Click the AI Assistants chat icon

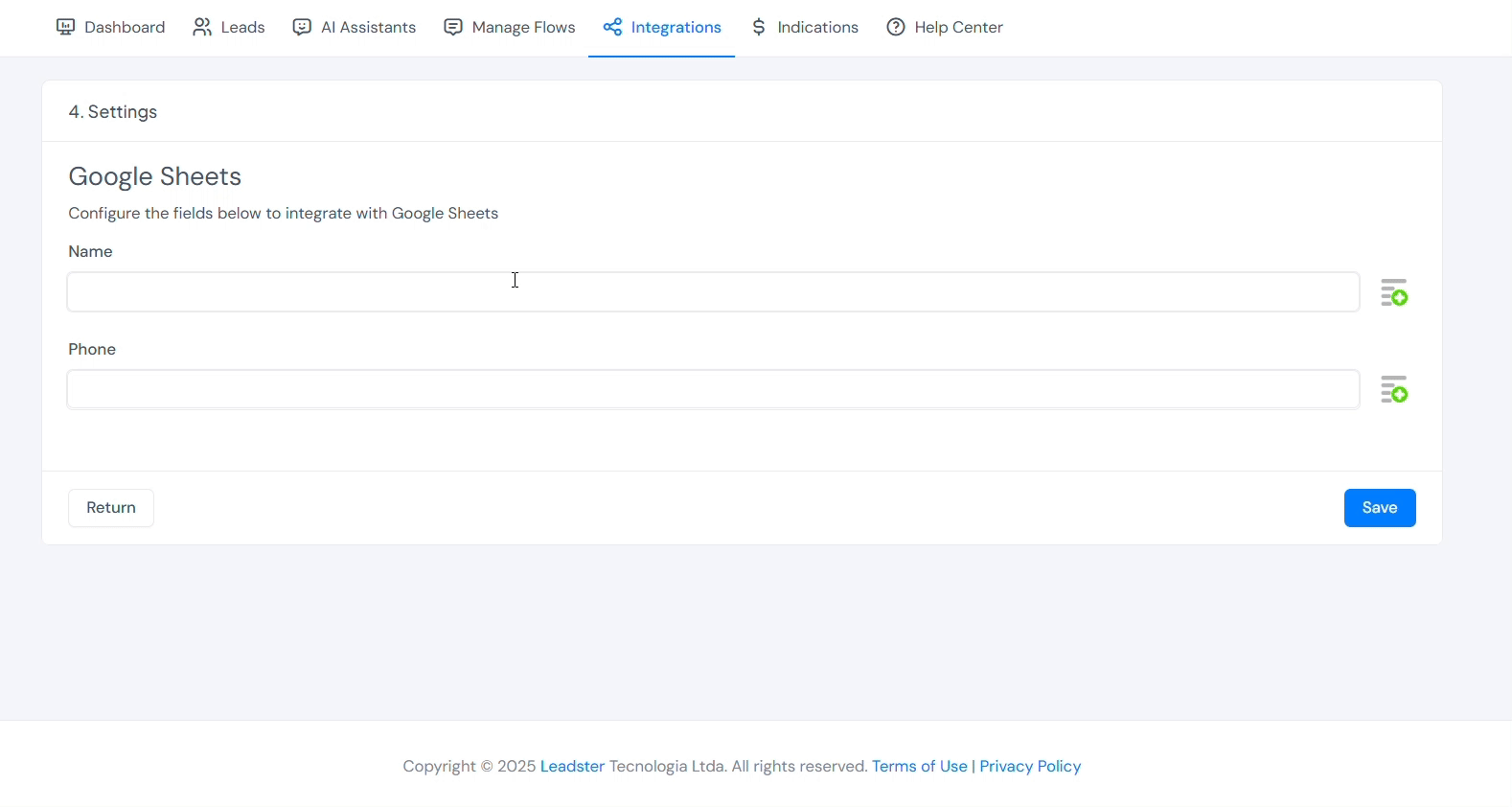[302, 27]
